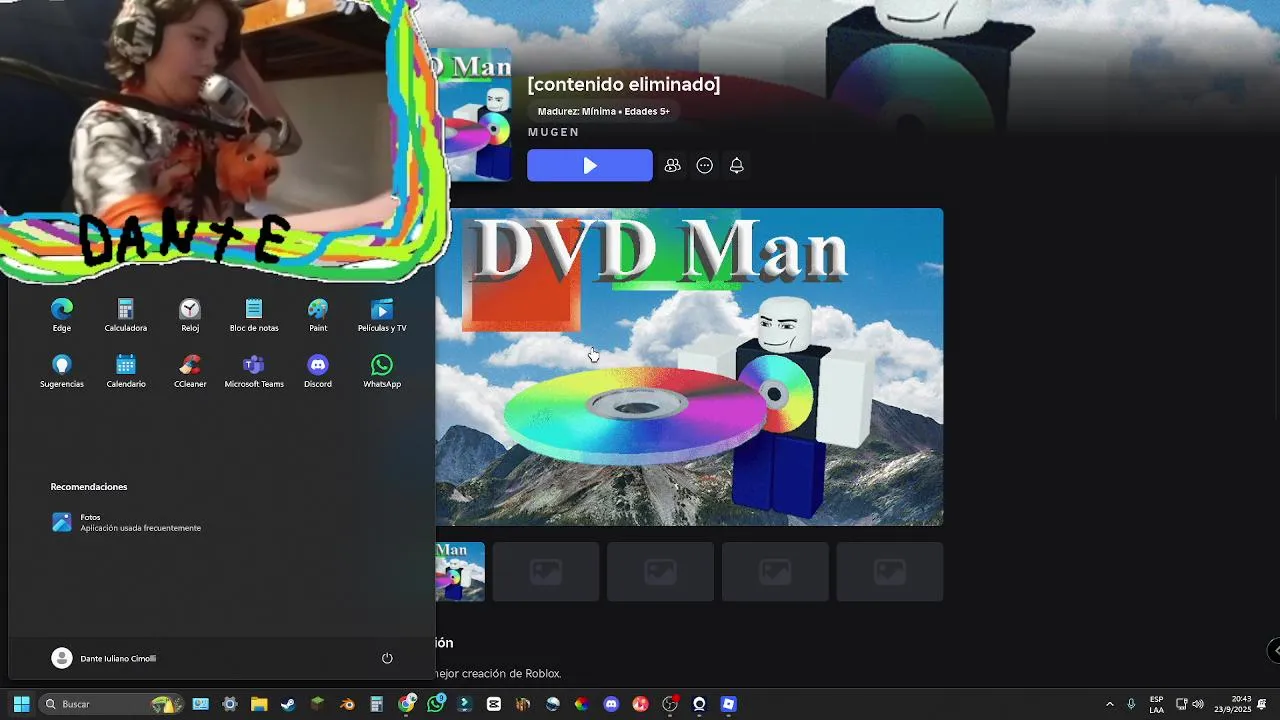The image size is (1280, 720).
Task: Click the network tray icon
Action: 1181,704
